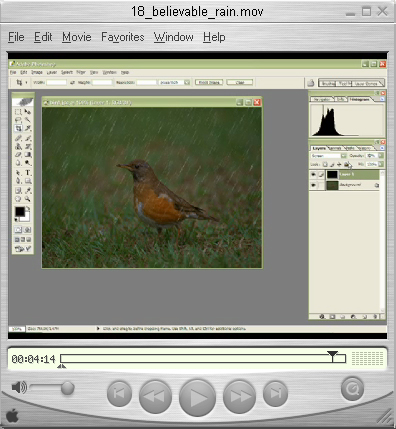Select the Move tool in Photoshop toolbox
This screenshot has width=396, height=429.
pos(28,112)
